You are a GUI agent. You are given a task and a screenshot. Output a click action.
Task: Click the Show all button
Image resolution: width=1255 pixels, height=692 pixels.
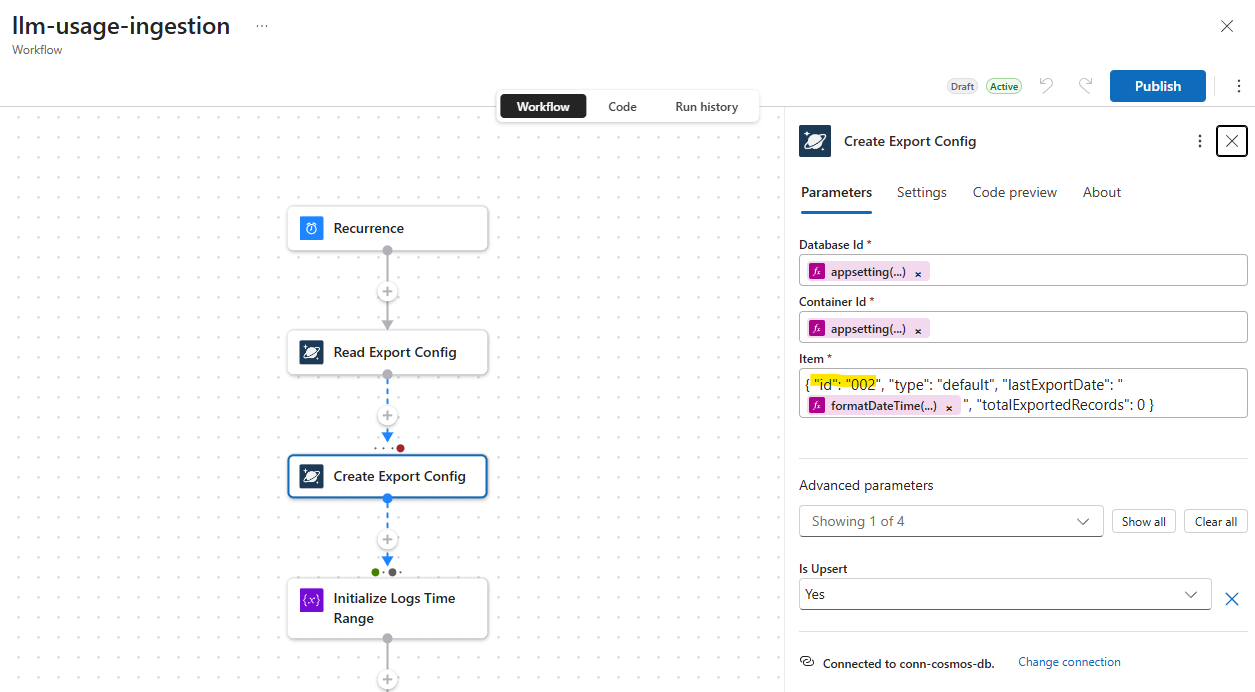click(x=1144, y=521)
